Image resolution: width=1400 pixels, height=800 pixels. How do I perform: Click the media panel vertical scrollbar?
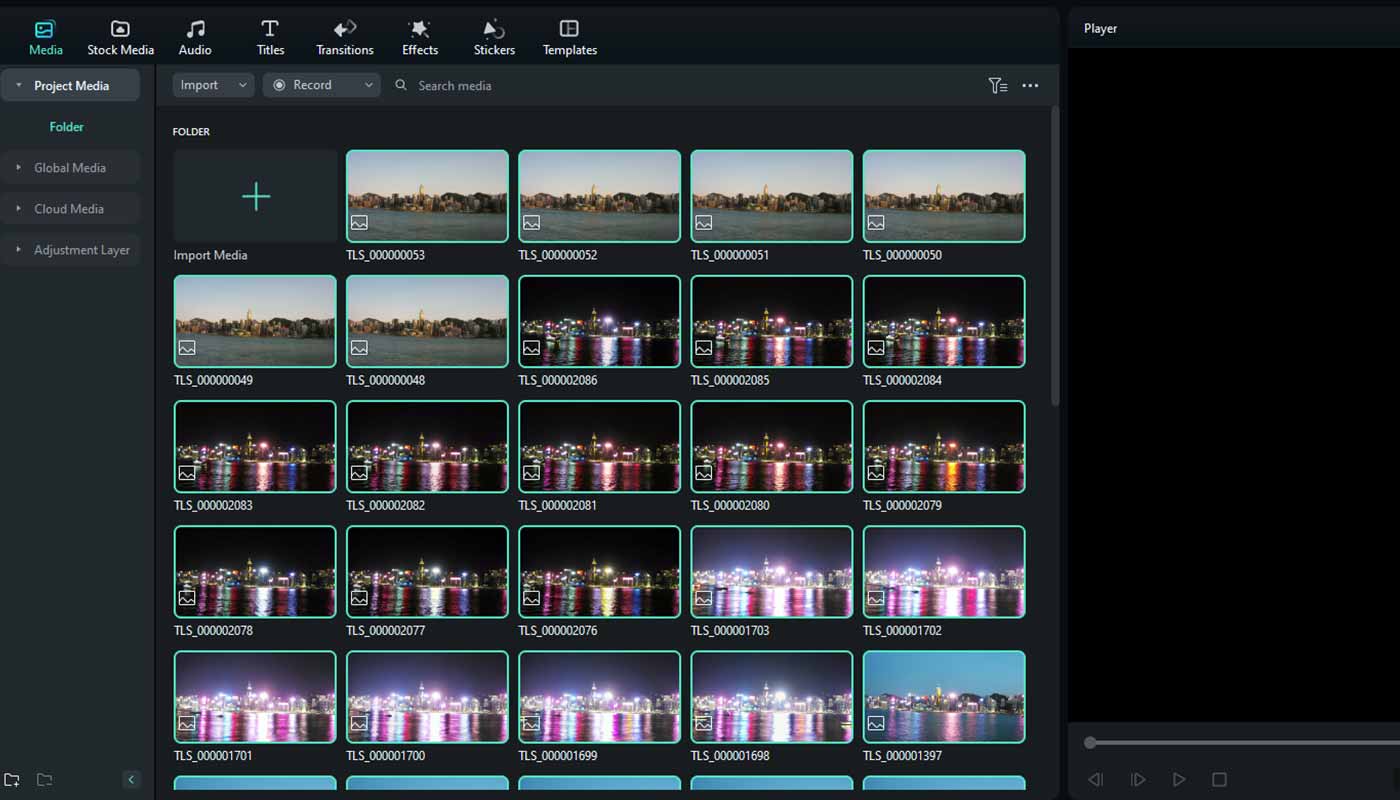click(x=1053, y=256)
